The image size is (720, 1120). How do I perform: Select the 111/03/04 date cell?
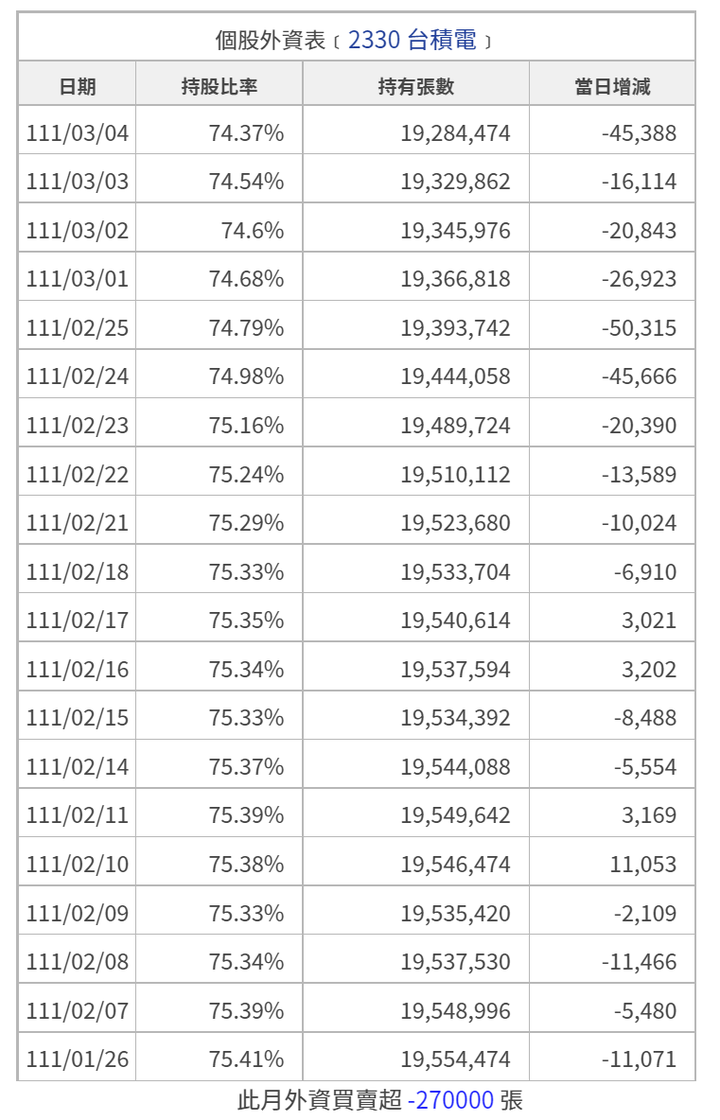[77, 133]
